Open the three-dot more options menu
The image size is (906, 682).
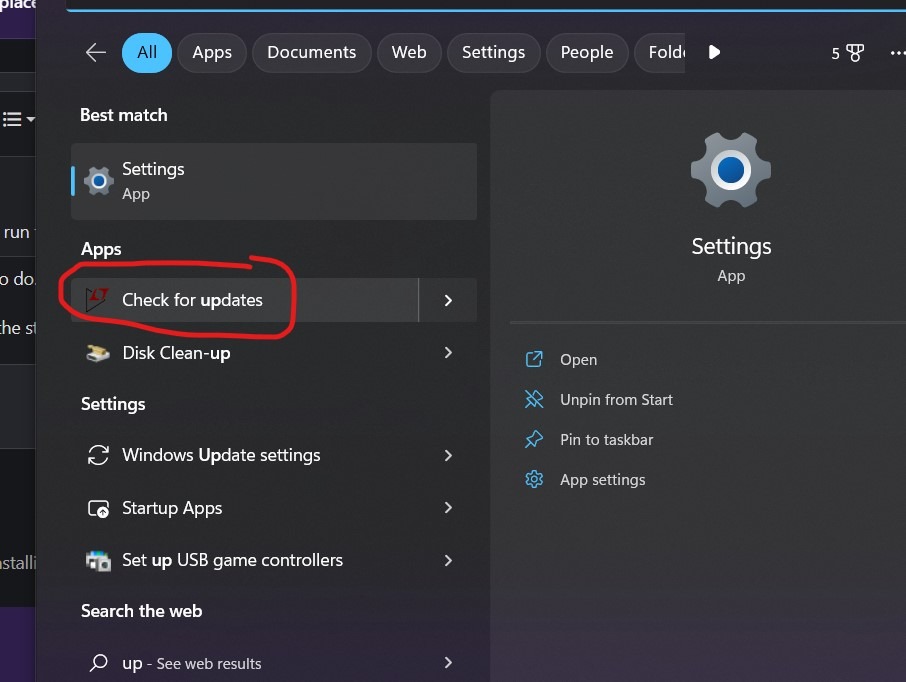pyautogui.click(x=897, y=53)
